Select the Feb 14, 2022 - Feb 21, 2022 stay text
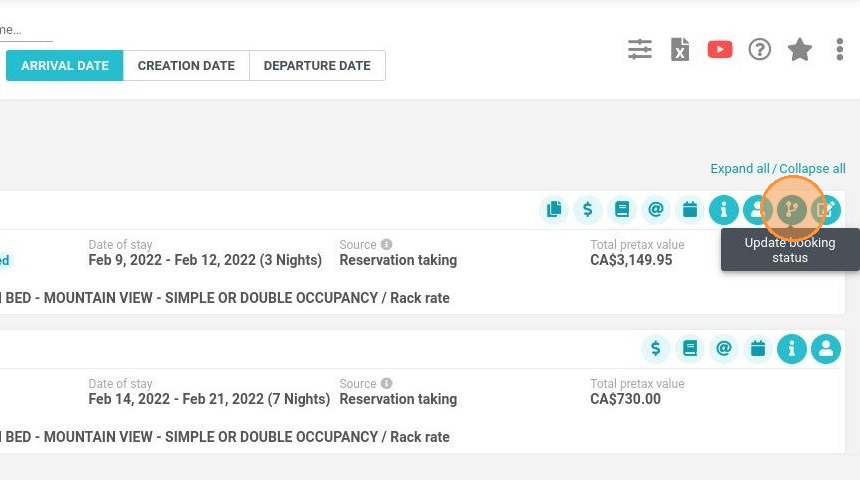 click(209, 399)
